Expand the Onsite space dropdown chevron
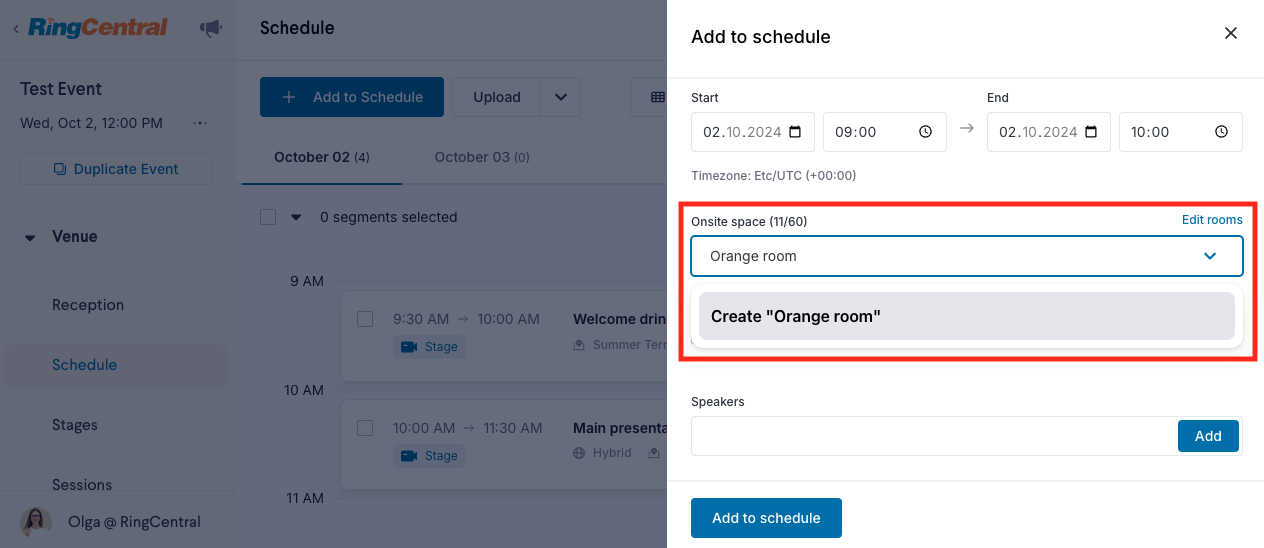 (x=1210, y=256)
